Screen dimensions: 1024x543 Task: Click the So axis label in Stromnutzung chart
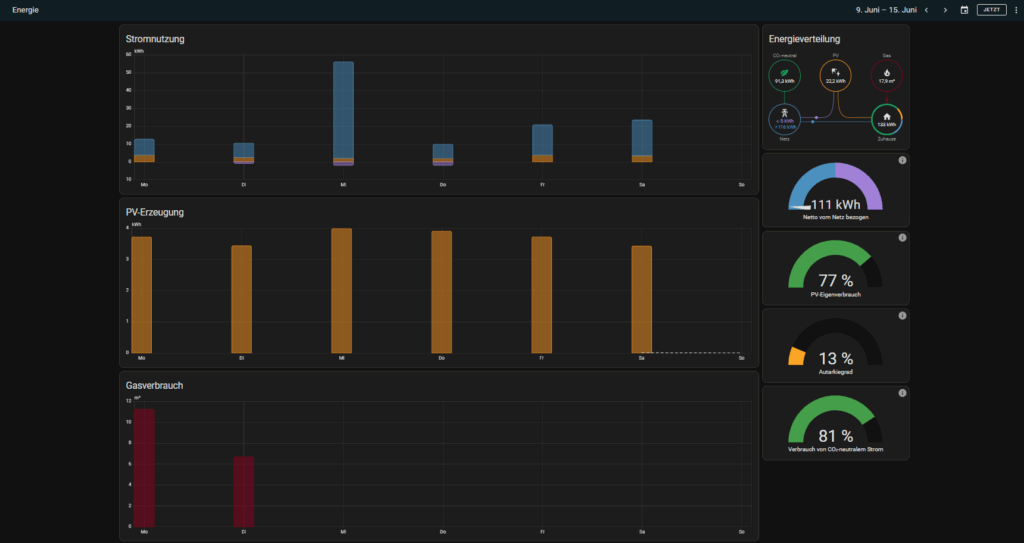tap(742, 185)
